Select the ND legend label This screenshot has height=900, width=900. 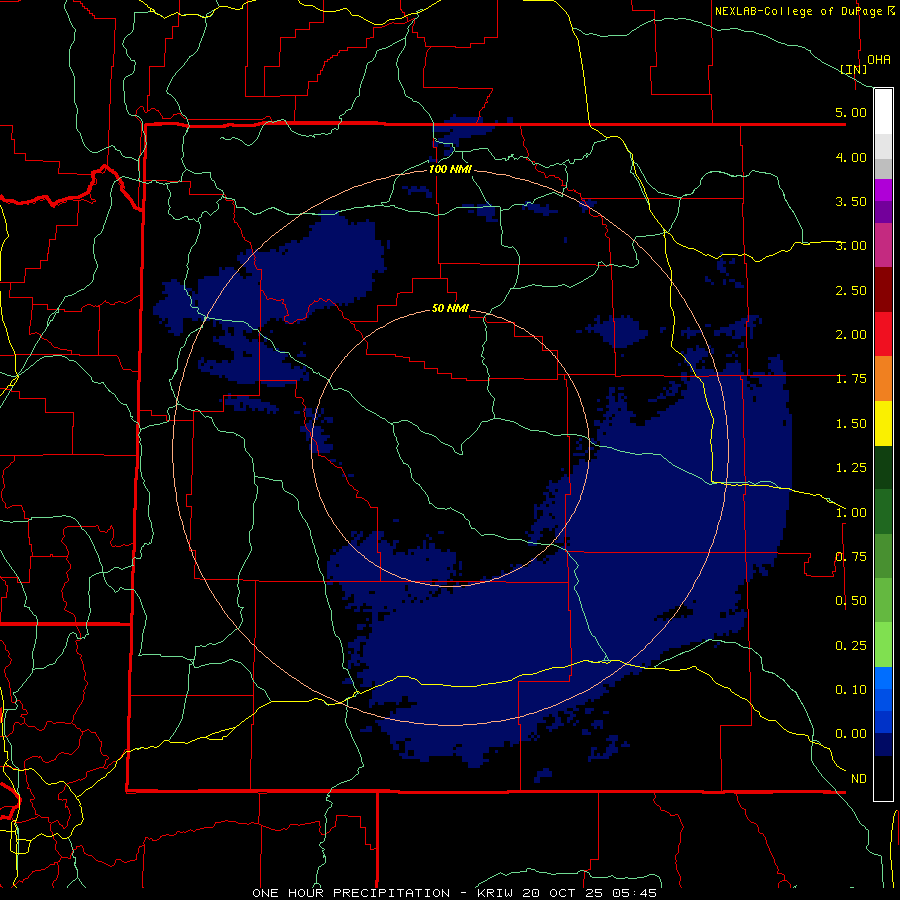(x=859, y=779)
